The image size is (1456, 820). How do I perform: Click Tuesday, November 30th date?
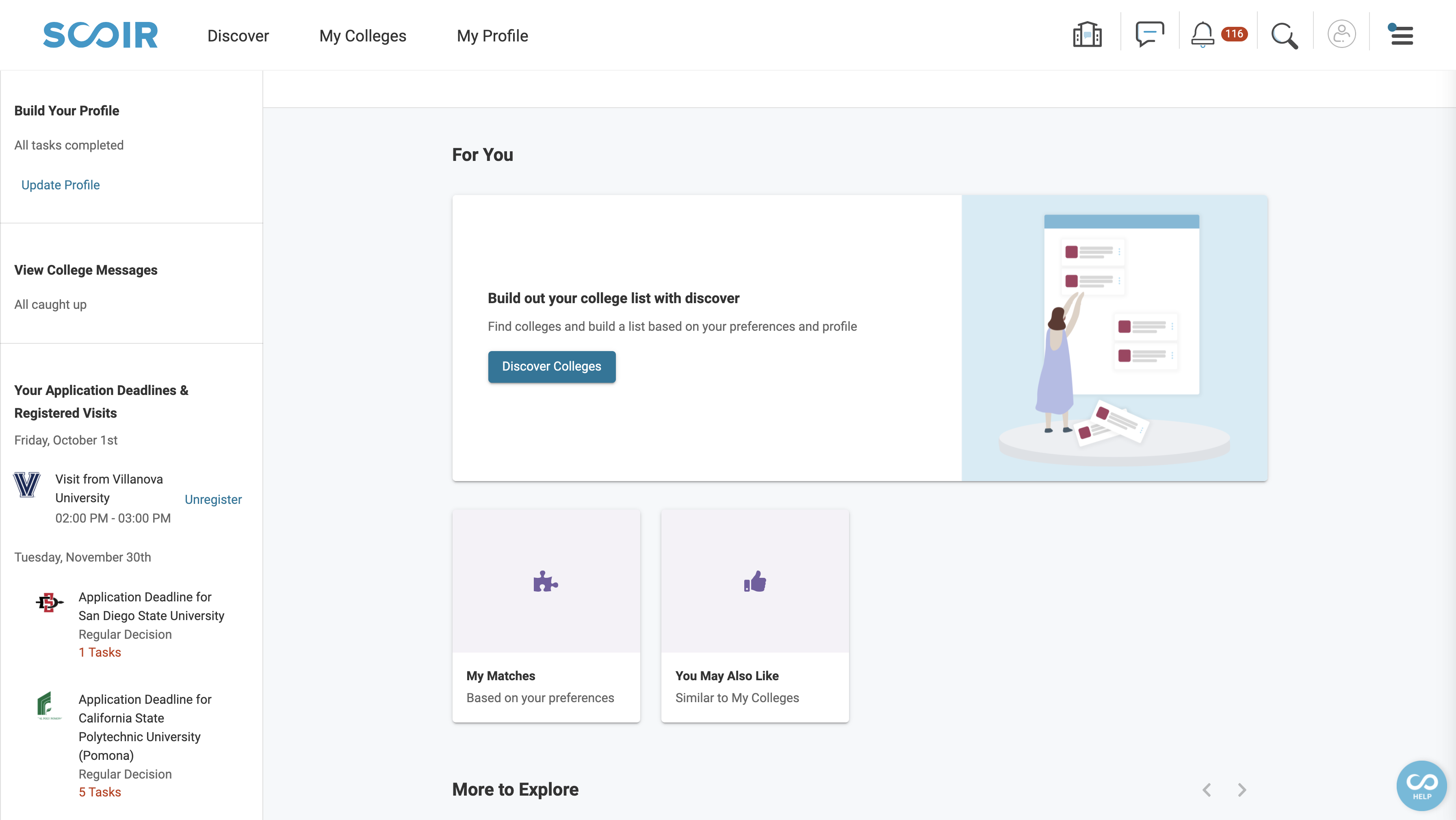(x=82, y=557)
